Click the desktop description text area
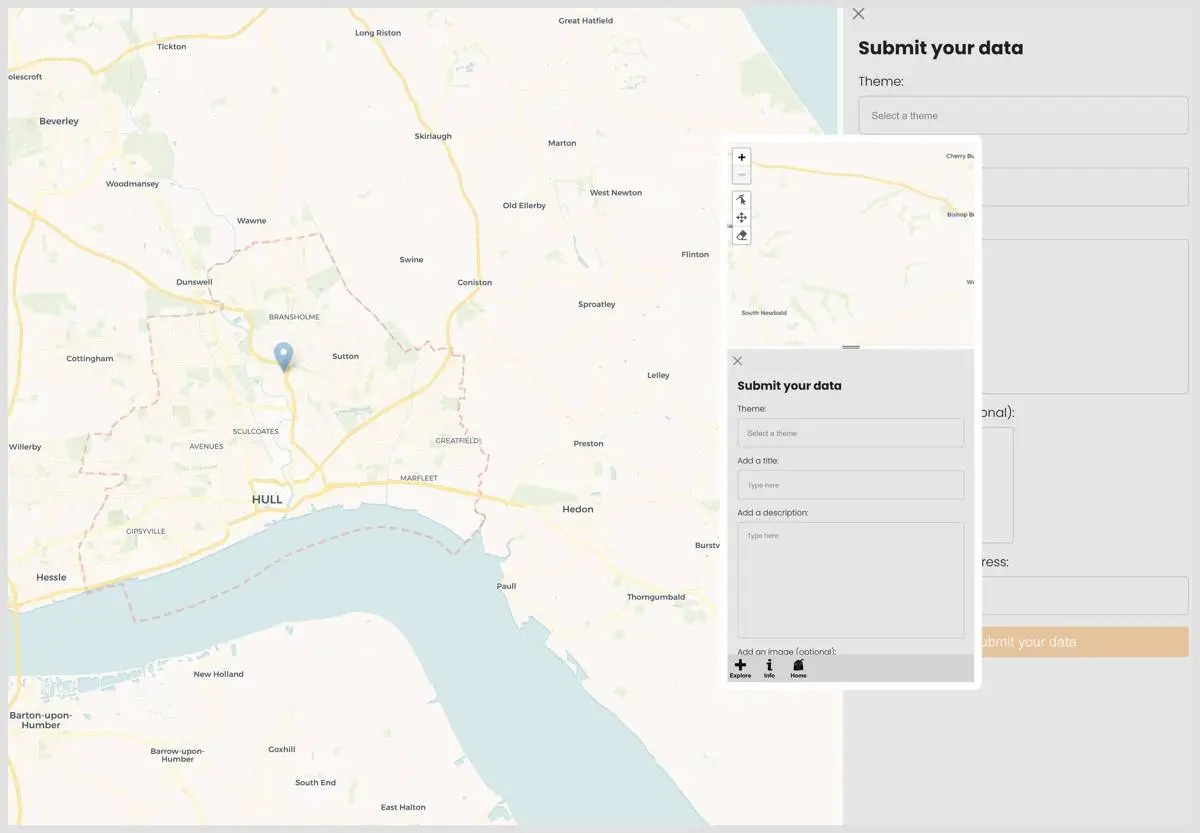This screenshot has height=833, width=1200. [x=1085, y=316]
